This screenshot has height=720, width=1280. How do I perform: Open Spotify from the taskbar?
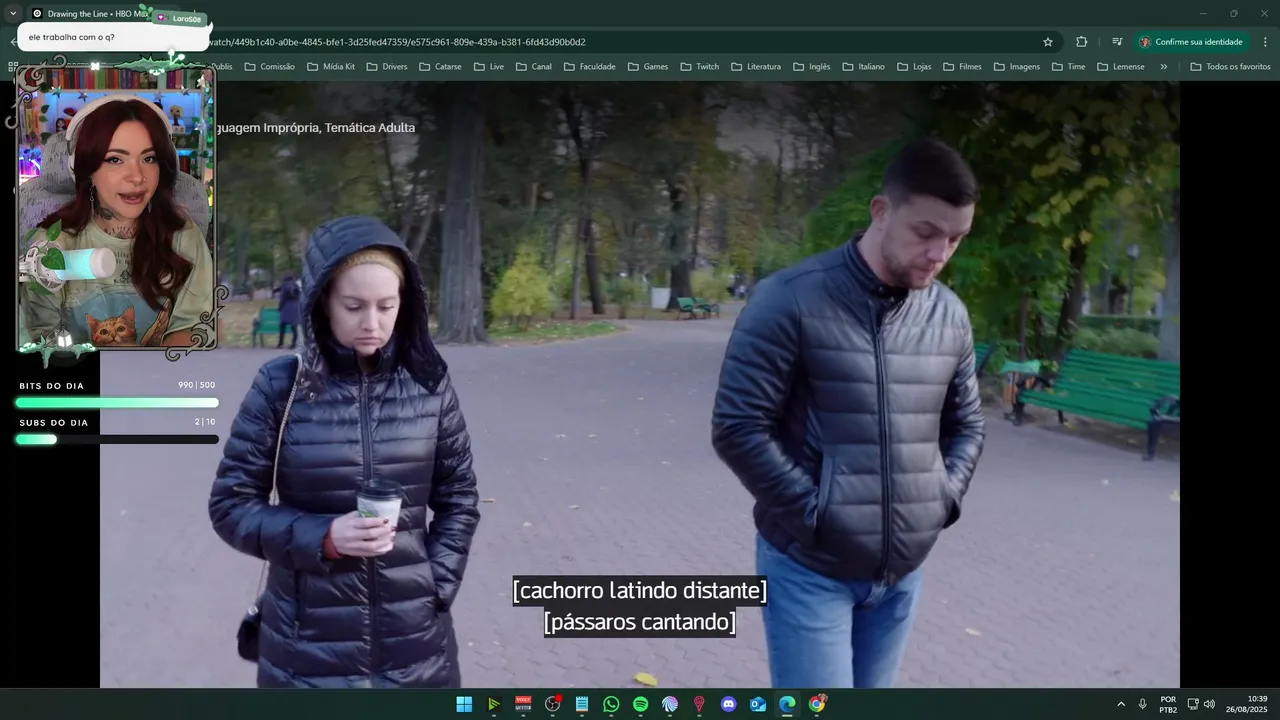coord(640,704)
